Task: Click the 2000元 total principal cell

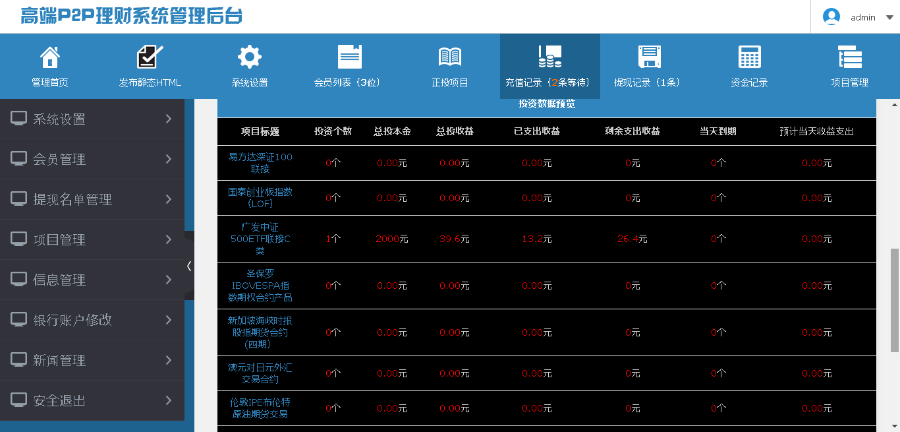Action: (x=391, y=239)
